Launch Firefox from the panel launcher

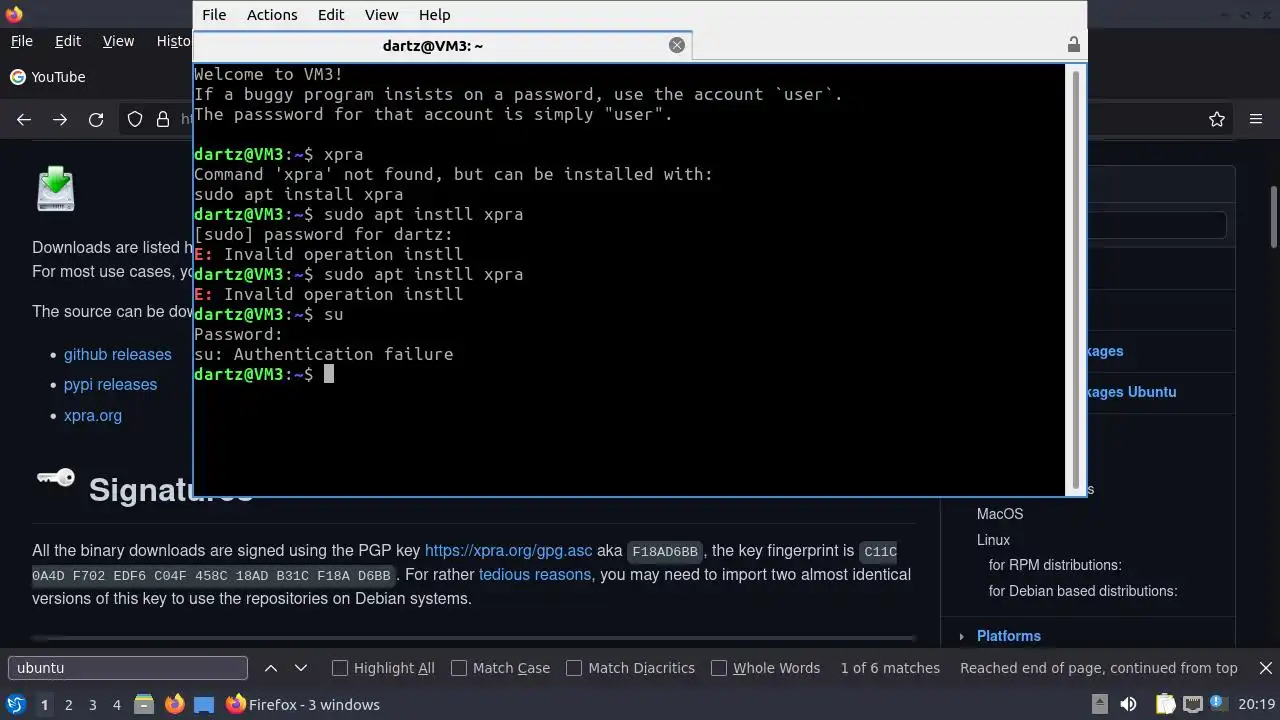point(174,705)
